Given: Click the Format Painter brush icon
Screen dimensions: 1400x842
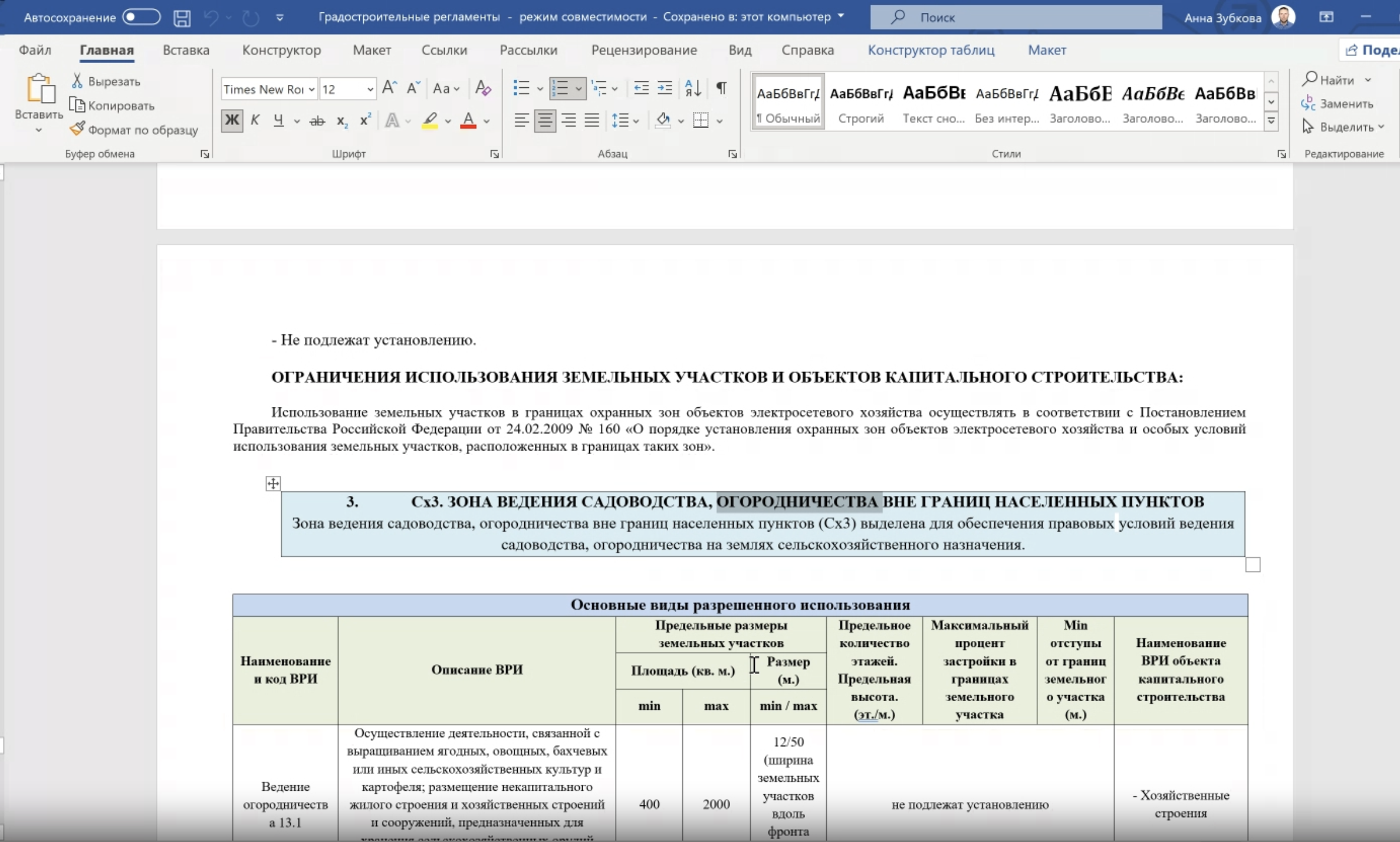Looking at the screenshot, I should [77, 129].
